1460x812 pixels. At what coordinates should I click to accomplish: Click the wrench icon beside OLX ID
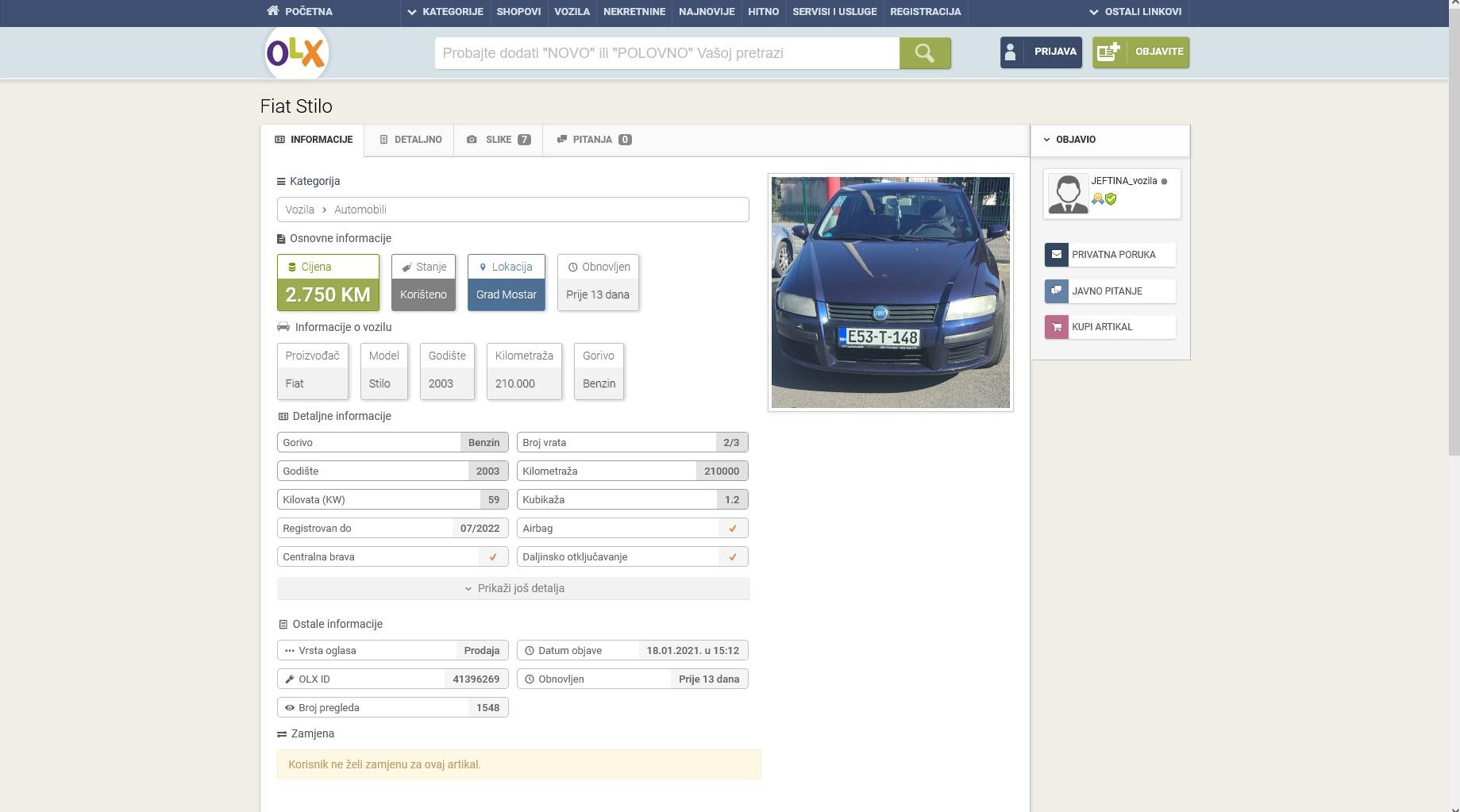(290, 679)
